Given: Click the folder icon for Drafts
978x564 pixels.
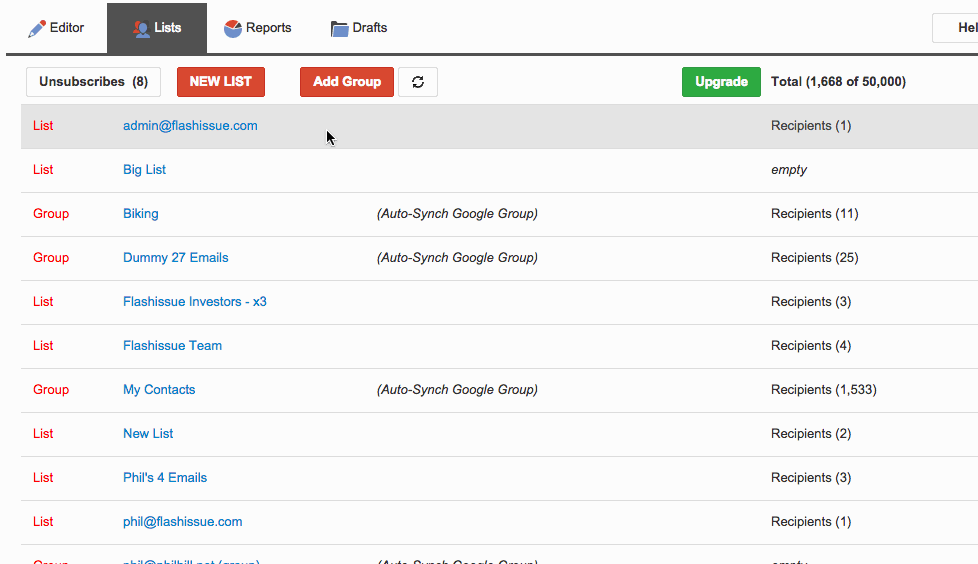Looking at the screenshot, I should click(339, 29).
